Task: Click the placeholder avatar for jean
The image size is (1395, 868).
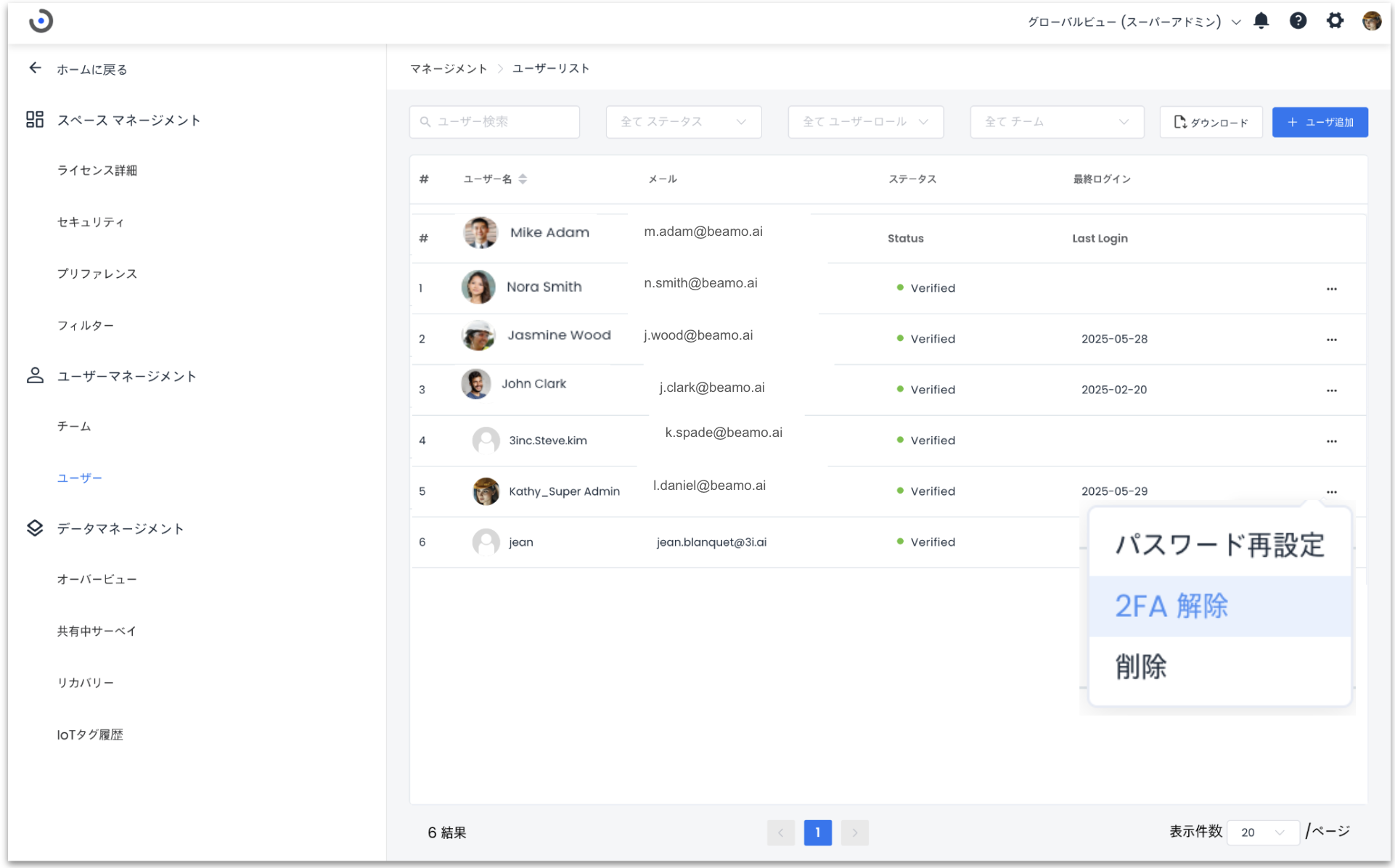Action: (486, 542)
